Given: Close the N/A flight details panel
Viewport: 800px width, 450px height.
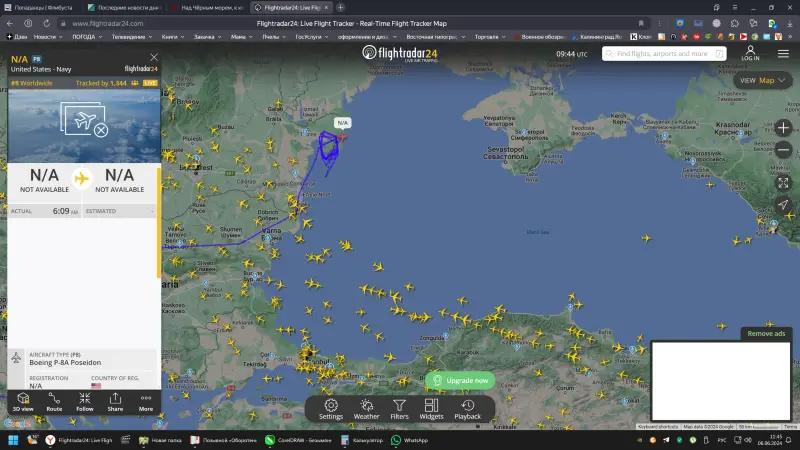Looking at the screenshot, I should coord(154,57).
